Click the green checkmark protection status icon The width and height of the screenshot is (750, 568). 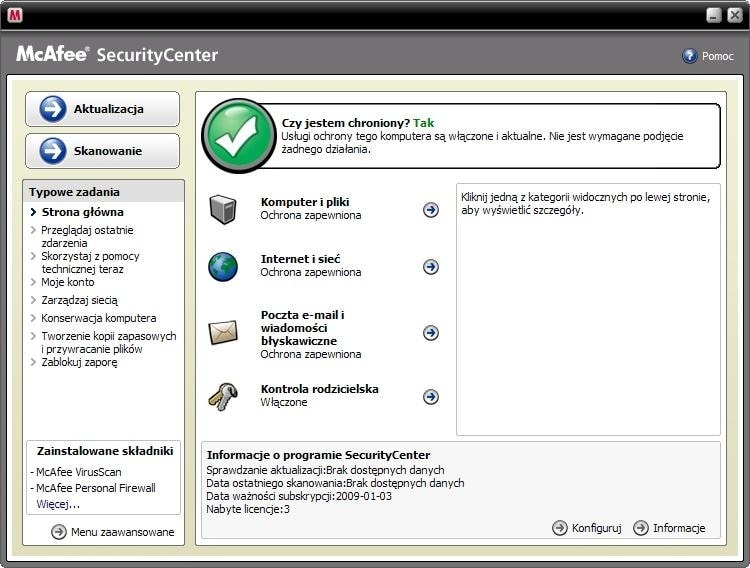coord(236,136)
